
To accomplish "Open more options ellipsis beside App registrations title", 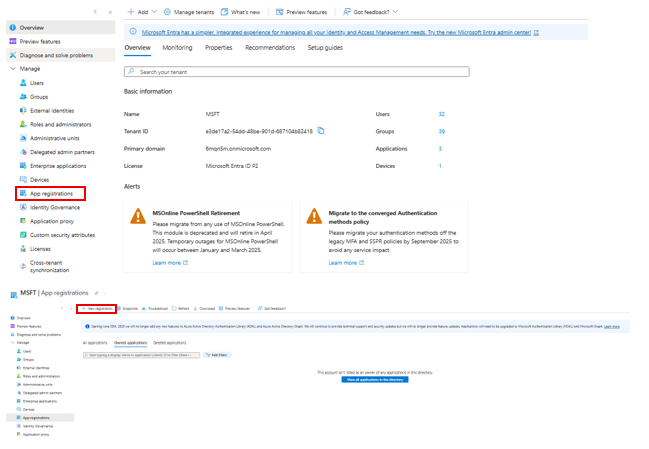I will coord(105,293).
